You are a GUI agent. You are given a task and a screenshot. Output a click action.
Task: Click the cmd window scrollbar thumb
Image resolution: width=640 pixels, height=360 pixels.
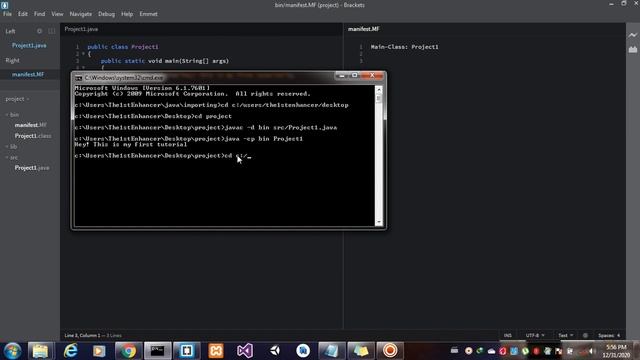[379, 98]
